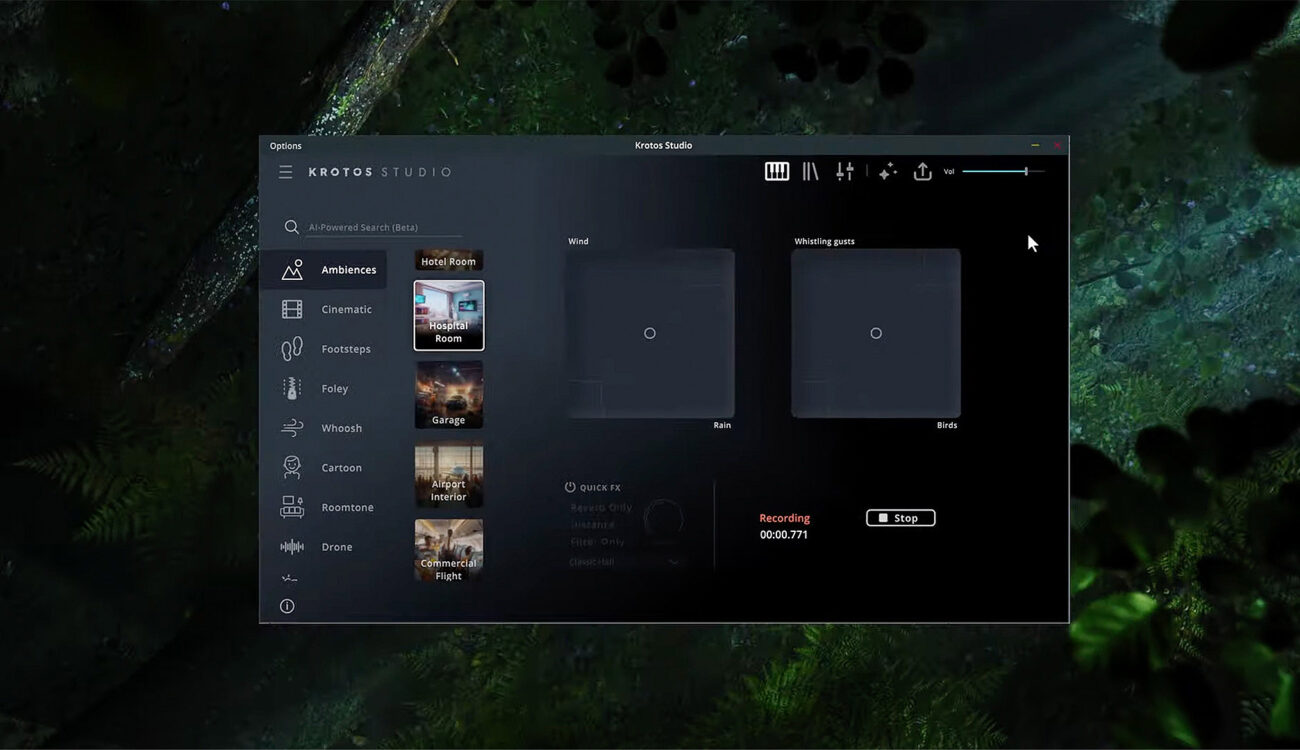1300x750 pixels.
Task: Click into the AI-Powered Search field
Action: click(x=385, y=228)
